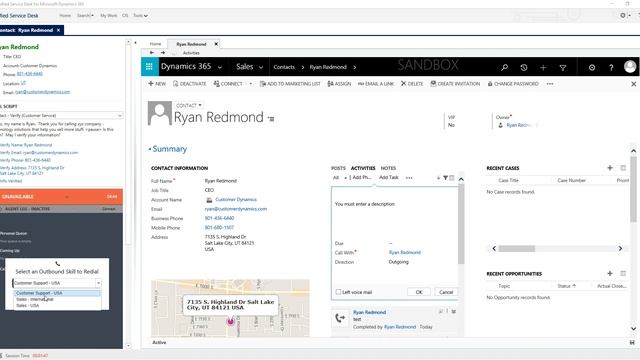Click ADD TO MARKETING LIST command
This screenshot has width=640, height=360.
290,84
